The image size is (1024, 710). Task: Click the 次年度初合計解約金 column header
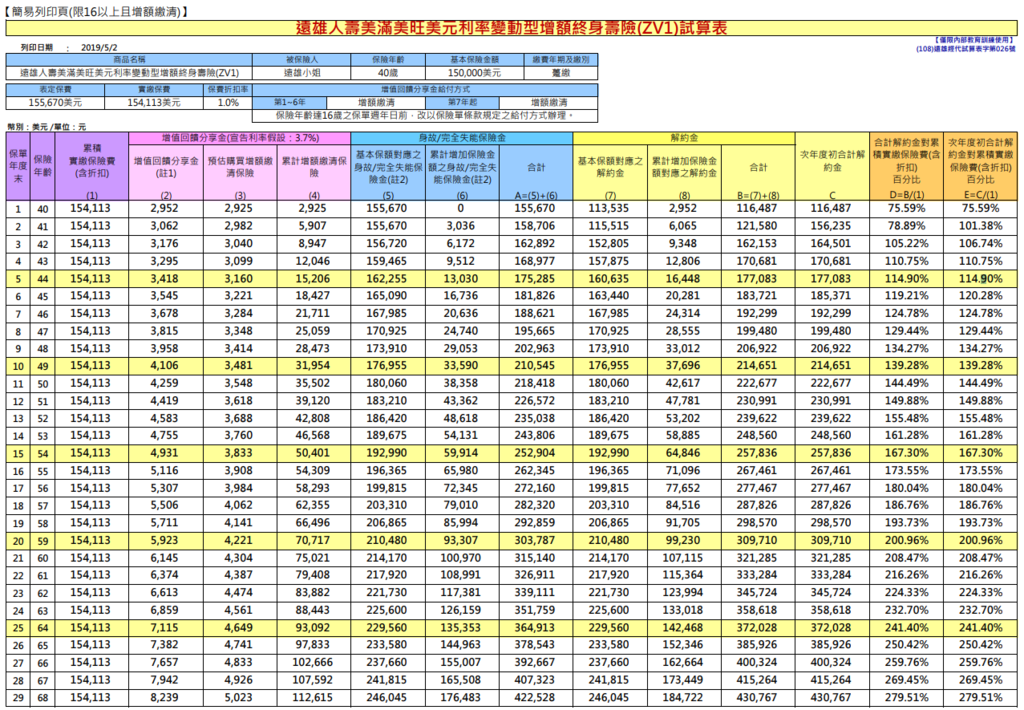tap(832, 166)
